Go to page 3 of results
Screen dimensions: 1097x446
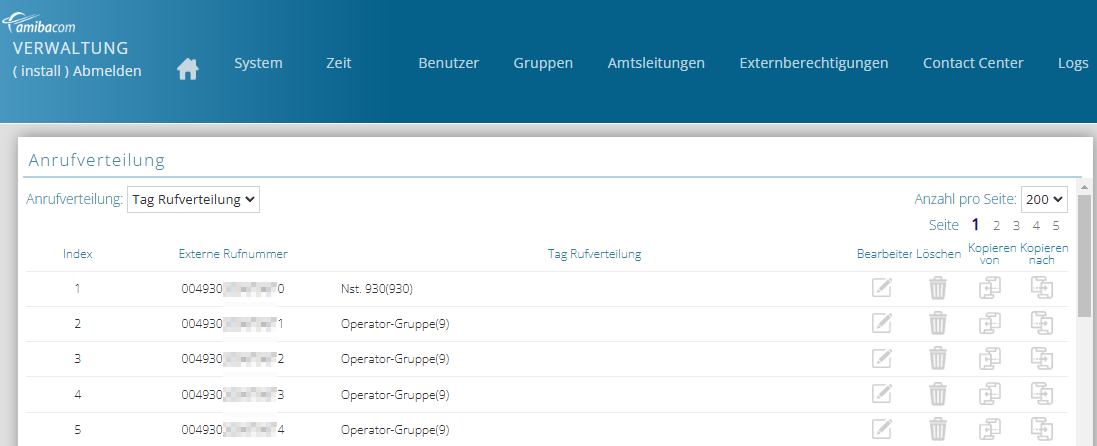[x=1016, y=226]
